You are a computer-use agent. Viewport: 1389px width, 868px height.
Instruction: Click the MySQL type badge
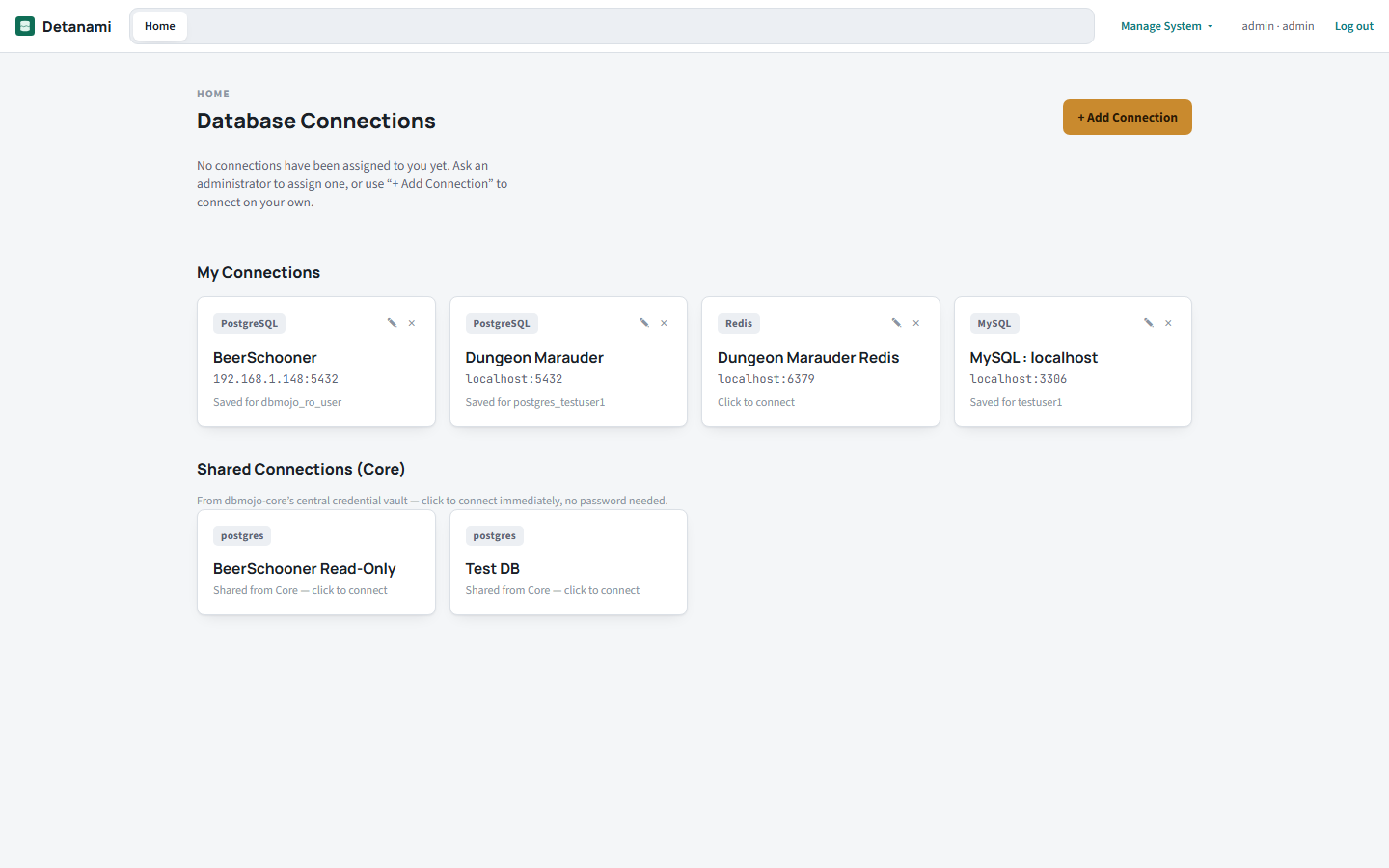(994, 324)
